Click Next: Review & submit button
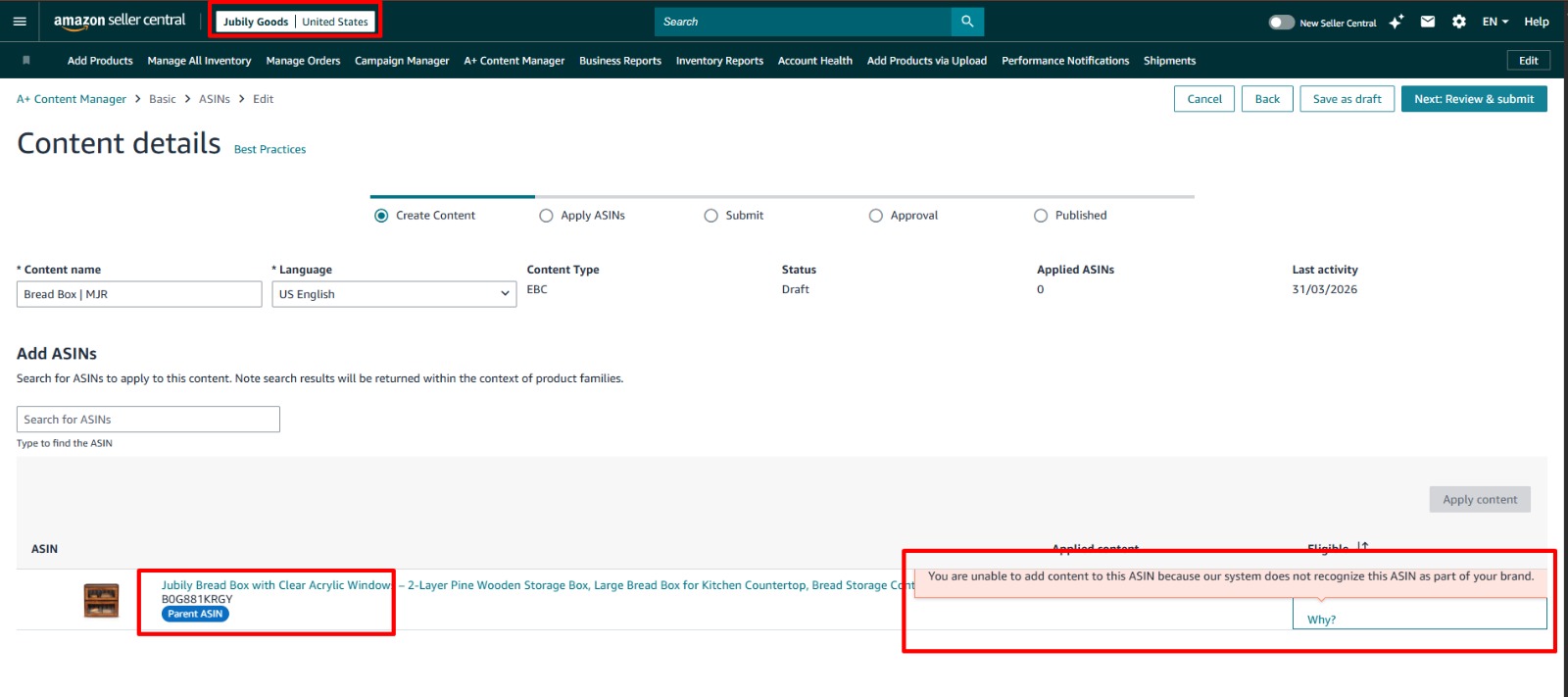1568x697 pixels. pos(1474,99)
